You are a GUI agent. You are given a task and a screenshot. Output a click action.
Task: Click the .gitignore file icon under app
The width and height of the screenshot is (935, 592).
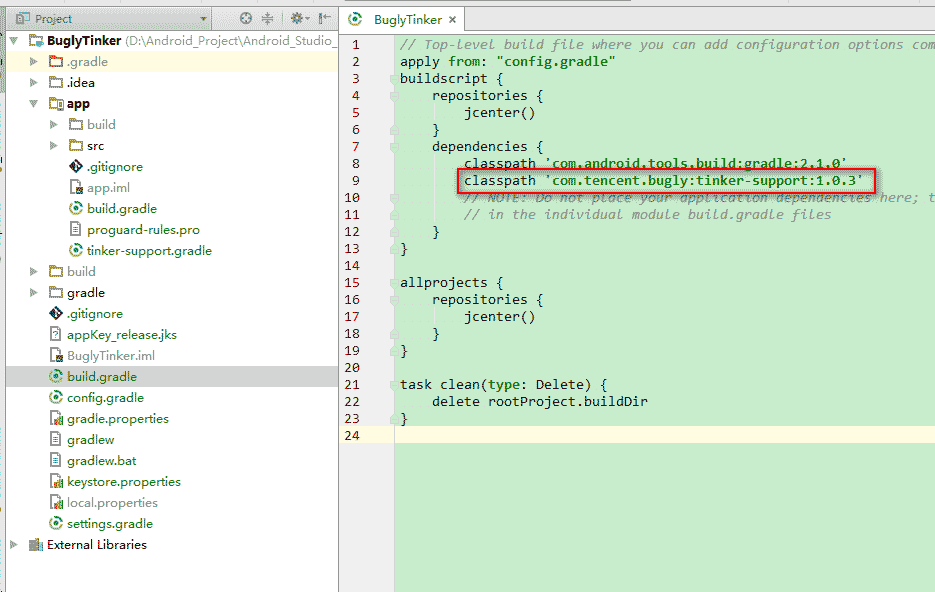point(76,166)
